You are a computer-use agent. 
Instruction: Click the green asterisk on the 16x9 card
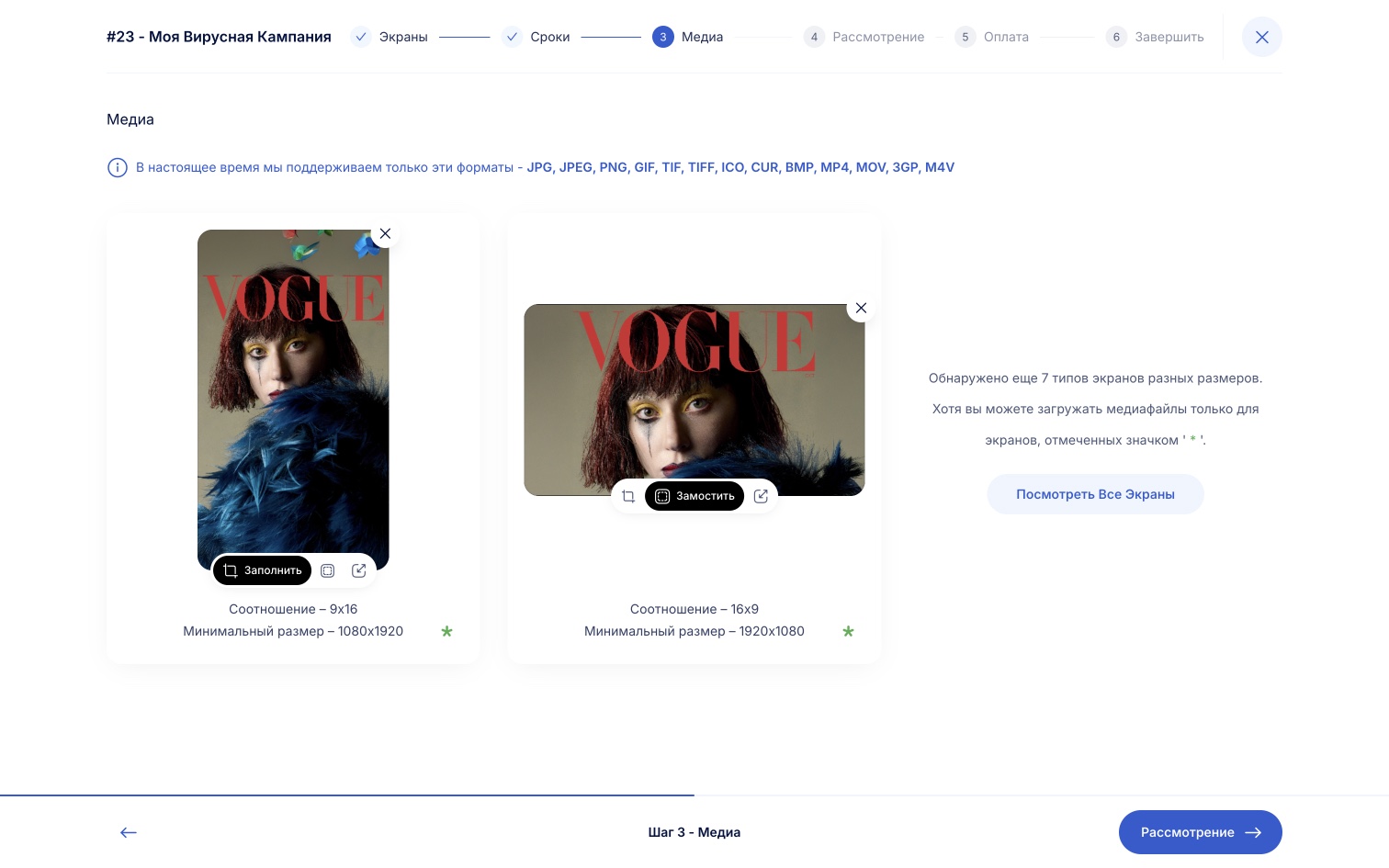click(848, 631)
